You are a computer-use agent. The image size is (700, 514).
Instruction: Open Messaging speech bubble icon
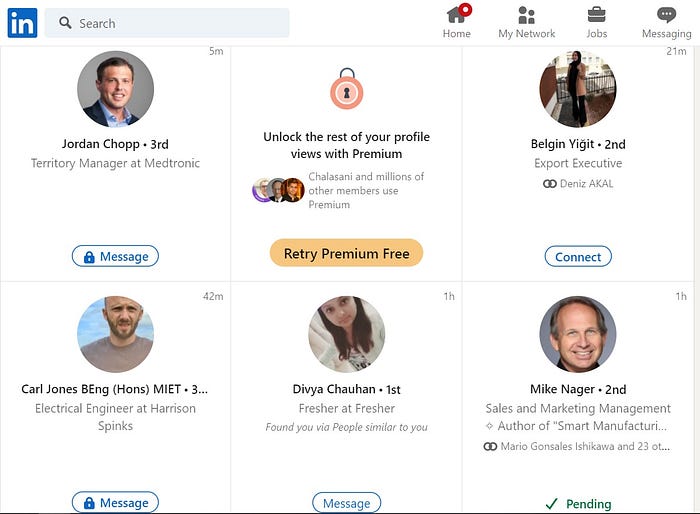pyautogui.click(x=667, y=15)
